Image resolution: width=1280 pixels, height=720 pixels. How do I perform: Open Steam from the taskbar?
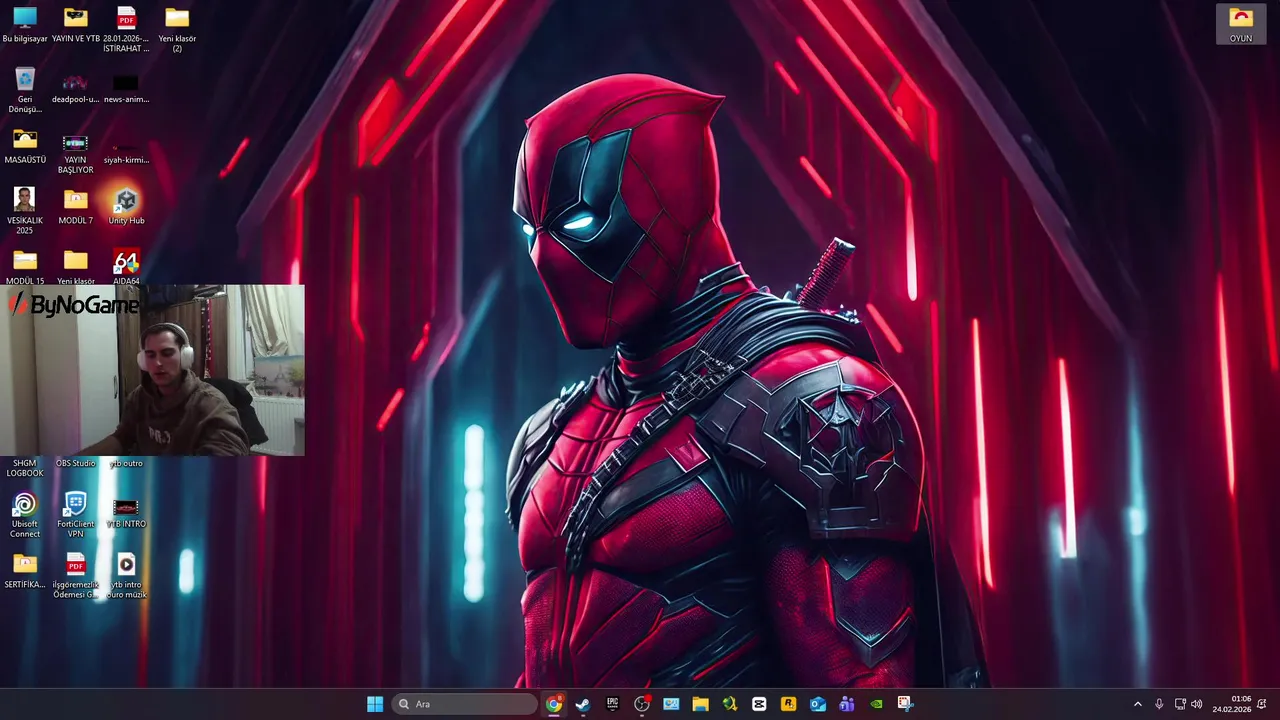583,704
